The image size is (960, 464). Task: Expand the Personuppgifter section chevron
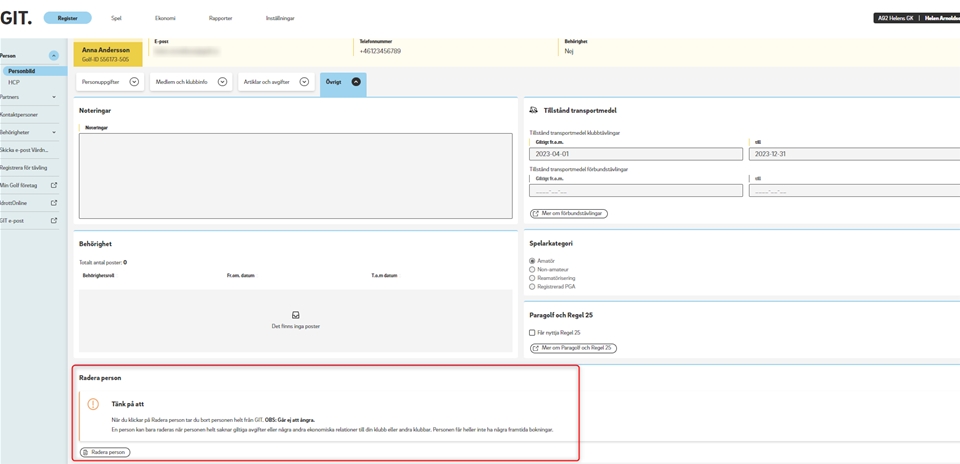tap(134, 82)
